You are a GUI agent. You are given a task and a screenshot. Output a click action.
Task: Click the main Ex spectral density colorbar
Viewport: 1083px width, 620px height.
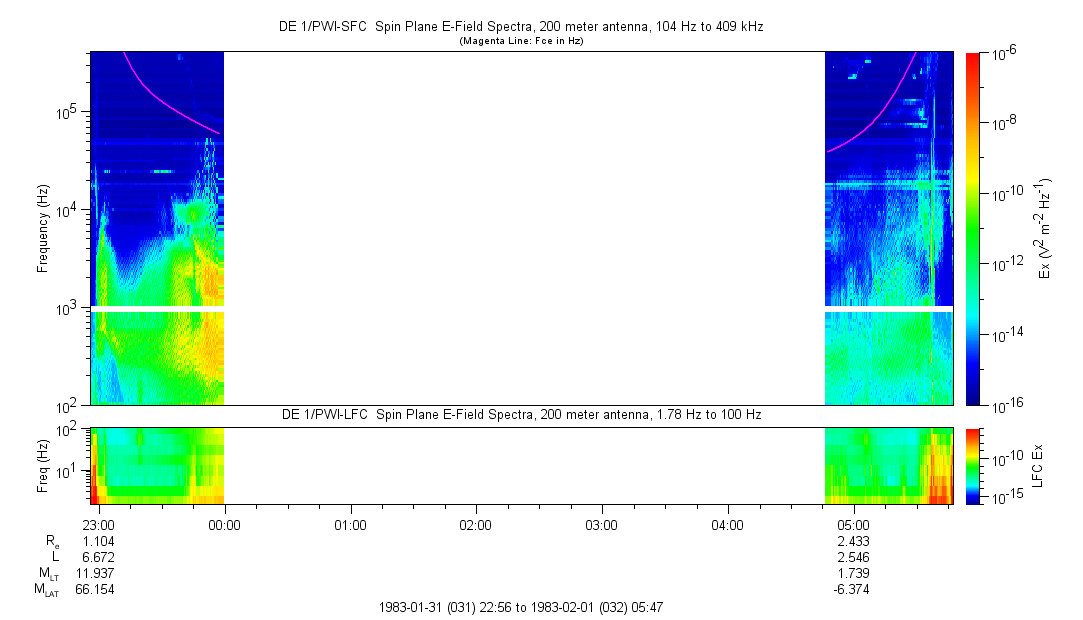[x=973, y=228]
